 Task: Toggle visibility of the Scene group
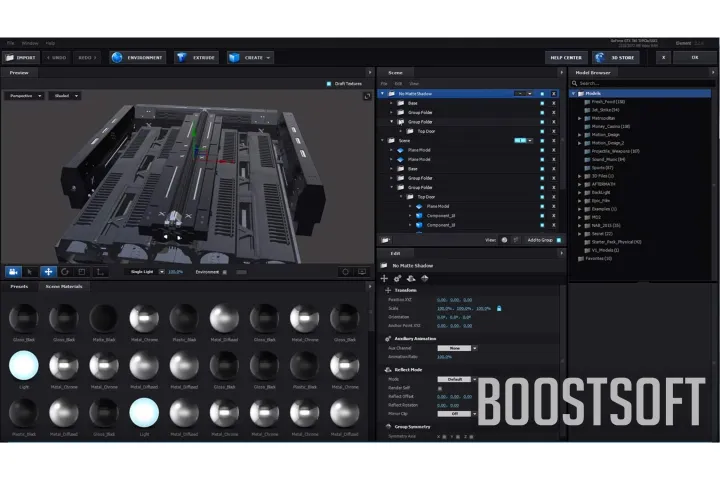[x=542, y=141]
